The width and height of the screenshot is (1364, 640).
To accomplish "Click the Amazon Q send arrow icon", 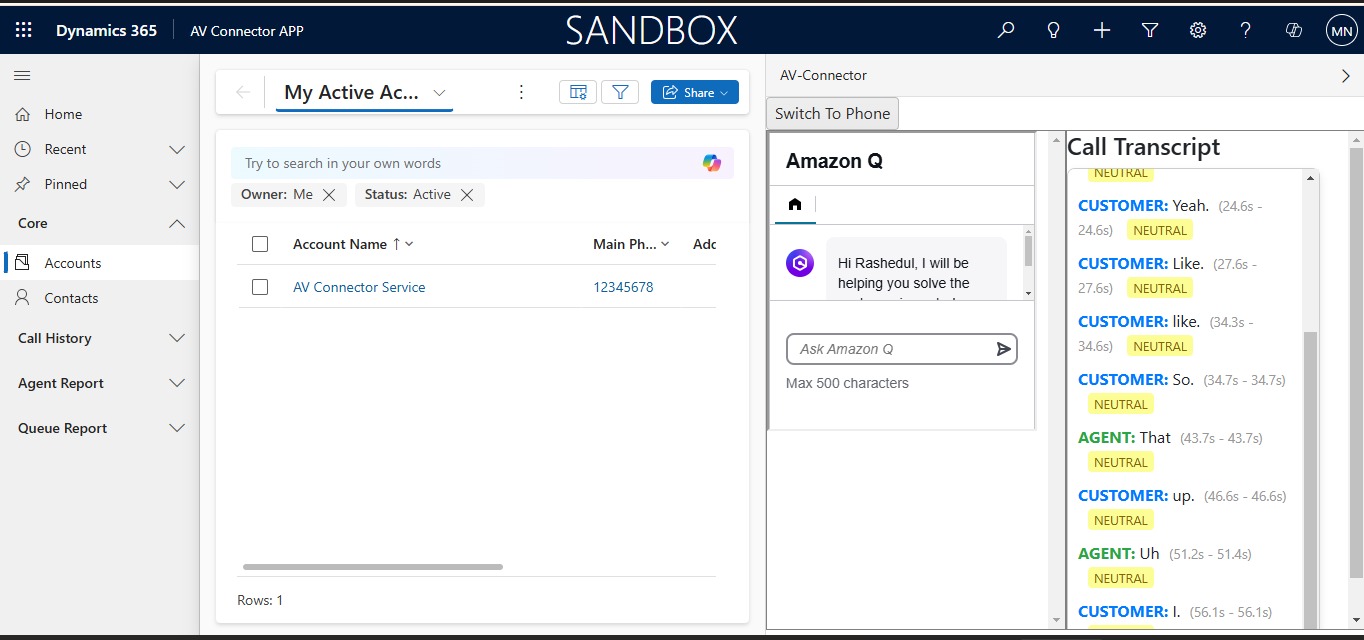I will coord(1004,349).
